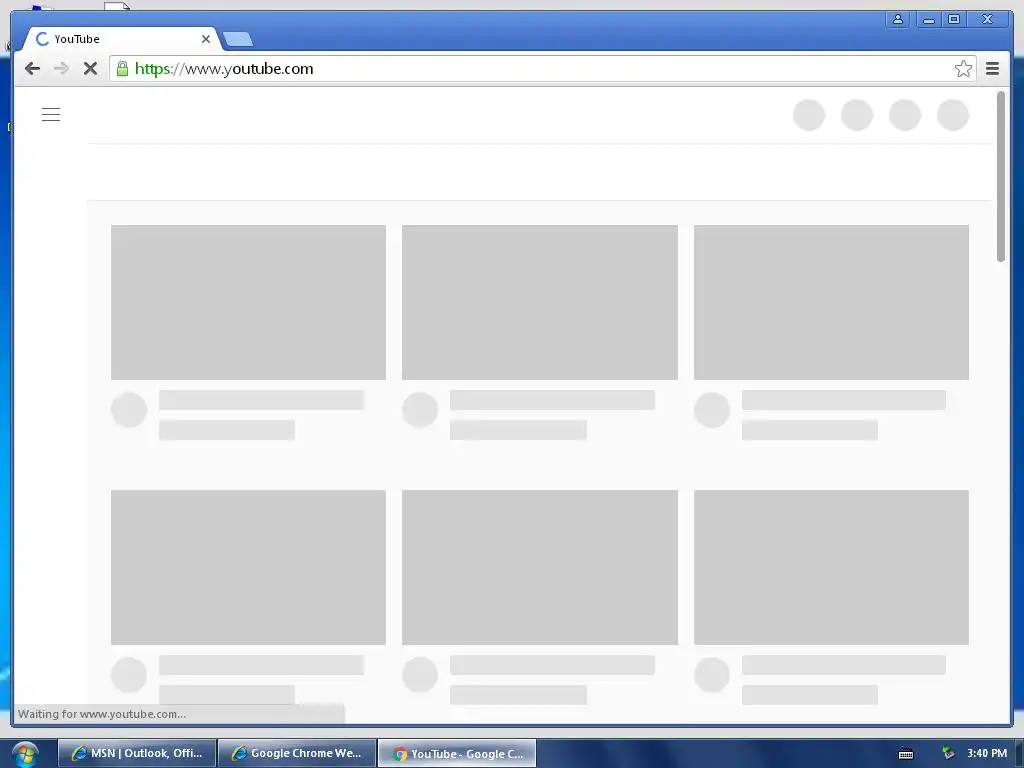Viewport: 1024px width, 768px height.
Task: Open the Chrome hamburger menu
Action: pos(992,69)
